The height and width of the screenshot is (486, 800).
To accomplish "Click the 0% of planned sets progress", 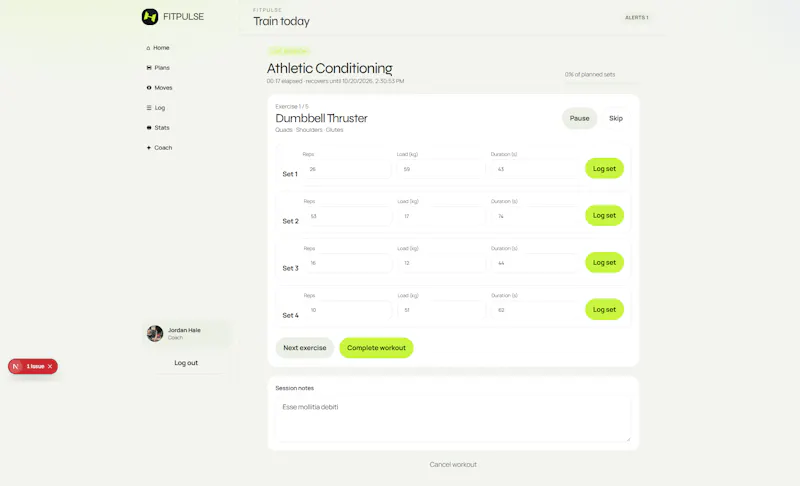I will pos(590,74).
